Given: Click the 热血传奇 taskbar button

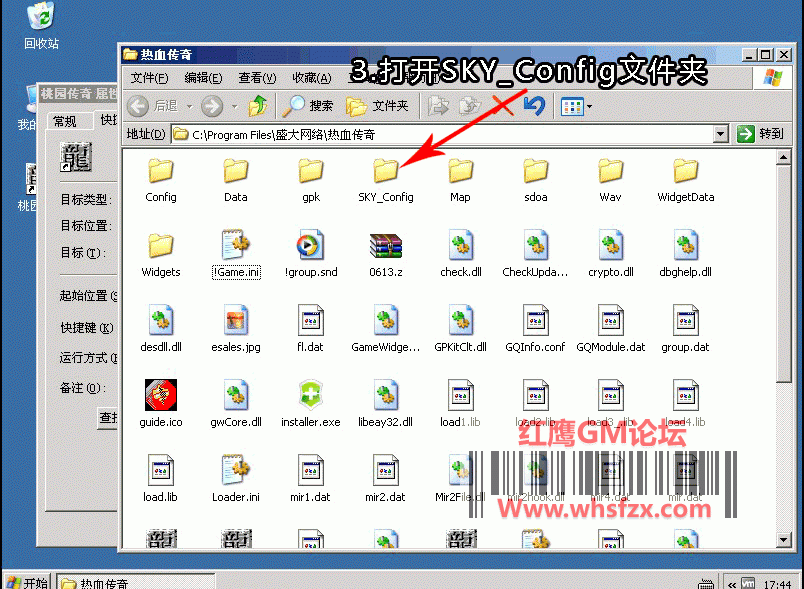Looking at the screenshot, I should [x=135, y=582].
